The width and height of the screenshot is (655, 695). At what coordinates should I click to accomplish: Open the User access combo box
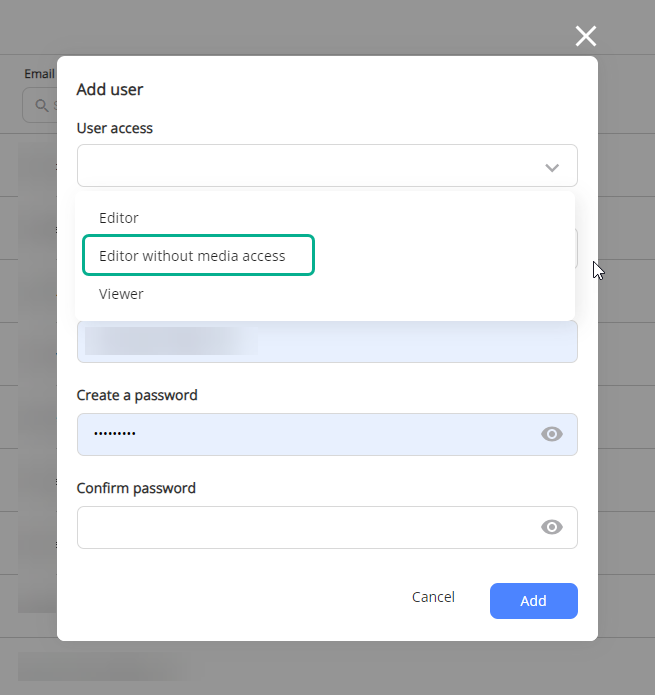pyautogui.click(x=327, y=165)
